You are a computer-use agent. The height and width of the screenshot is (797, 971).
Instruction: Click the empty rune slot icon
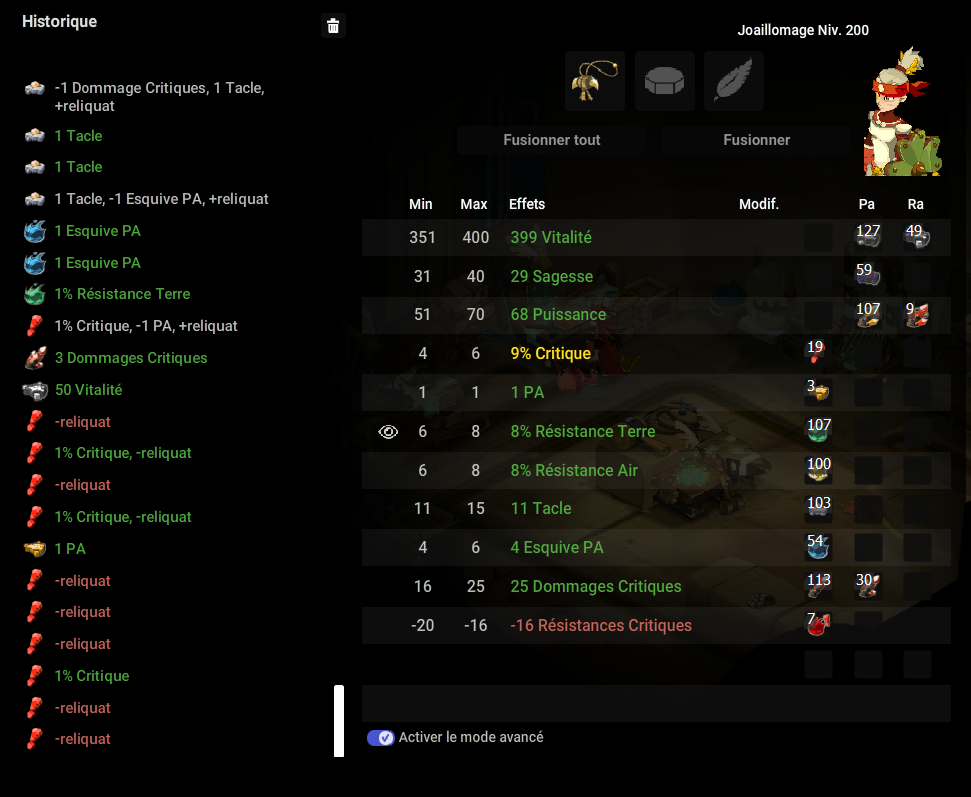[x=664, y=81]
